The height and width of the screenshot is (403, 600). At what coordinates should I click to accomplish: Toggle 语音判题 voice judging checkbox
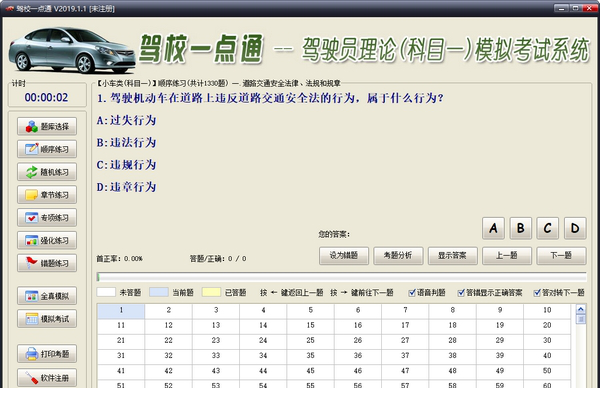[412, 293]
